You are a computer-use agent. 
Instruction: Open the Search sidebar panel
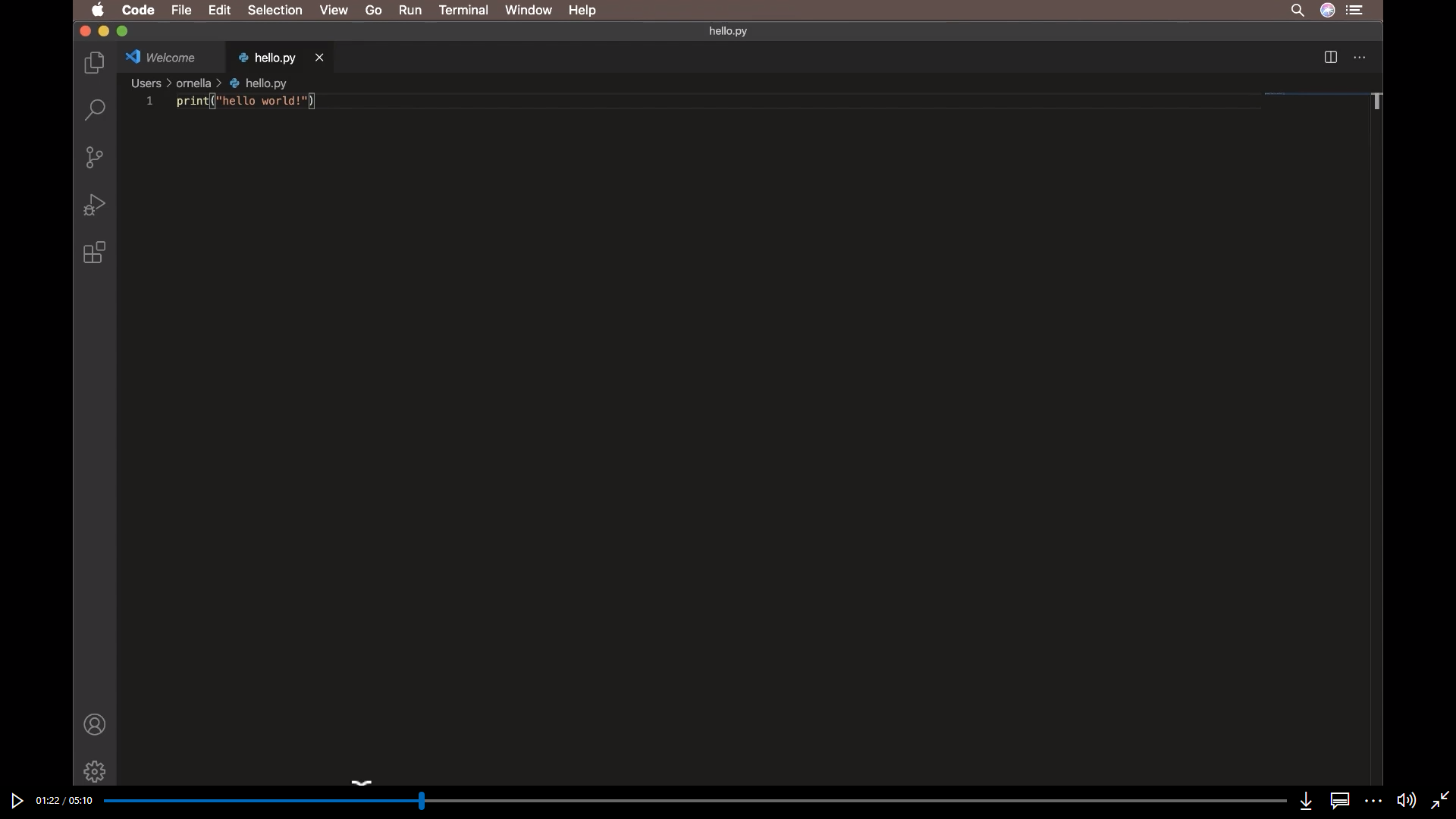[x=94, y=110]
